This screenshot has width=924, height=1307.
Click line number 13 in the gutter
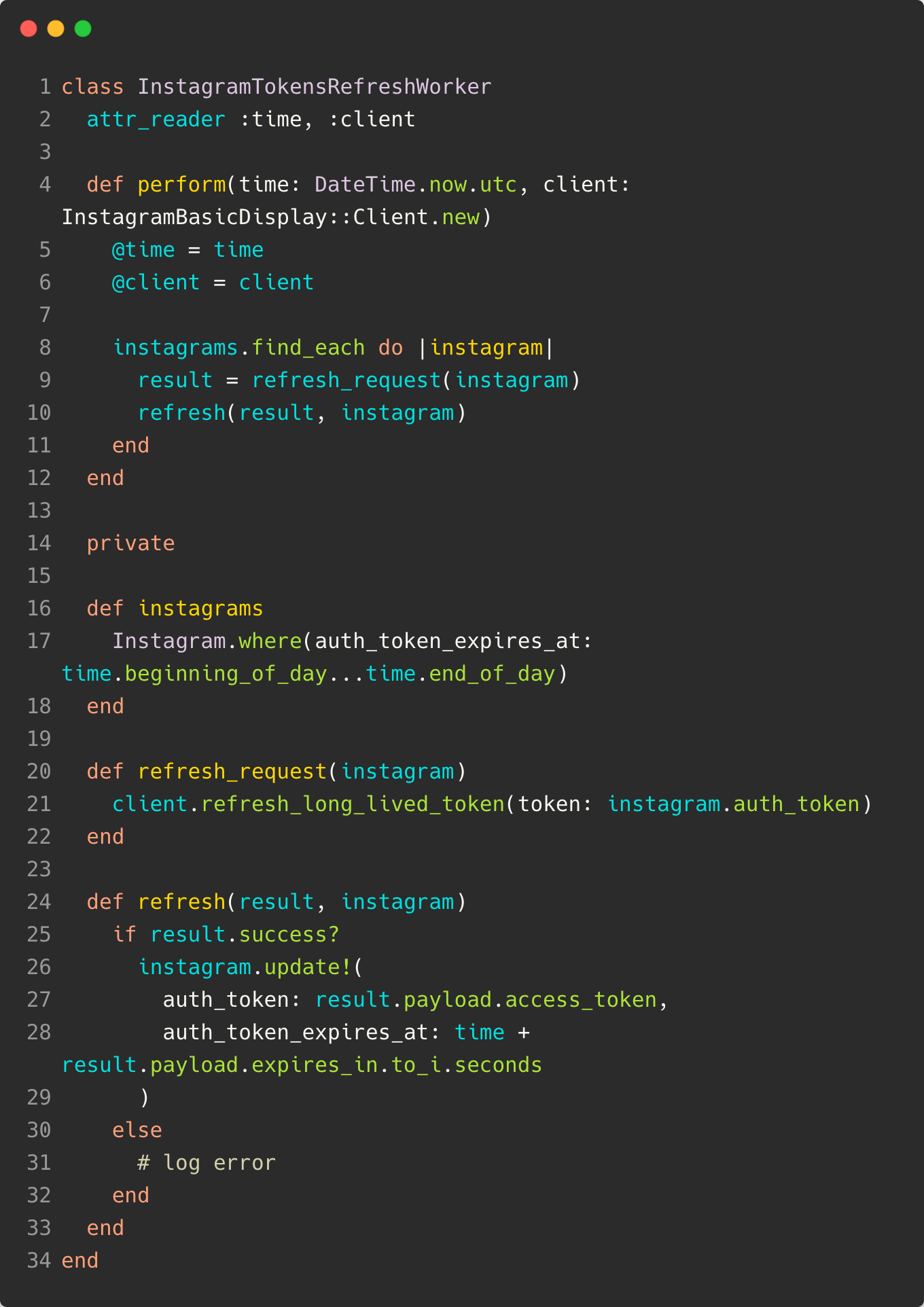tap(39, 511)
